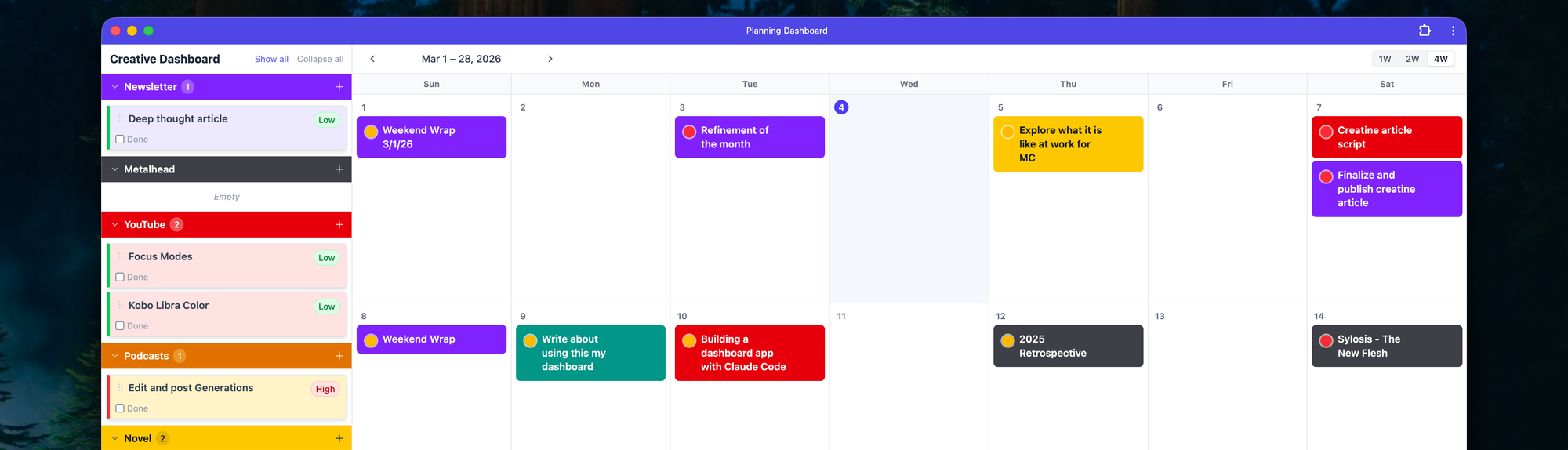The width and height of the screenshot is (1568, 450).
Task: Click status circle on Weekend Wrap 3/1/26
Action: point(371,132)
